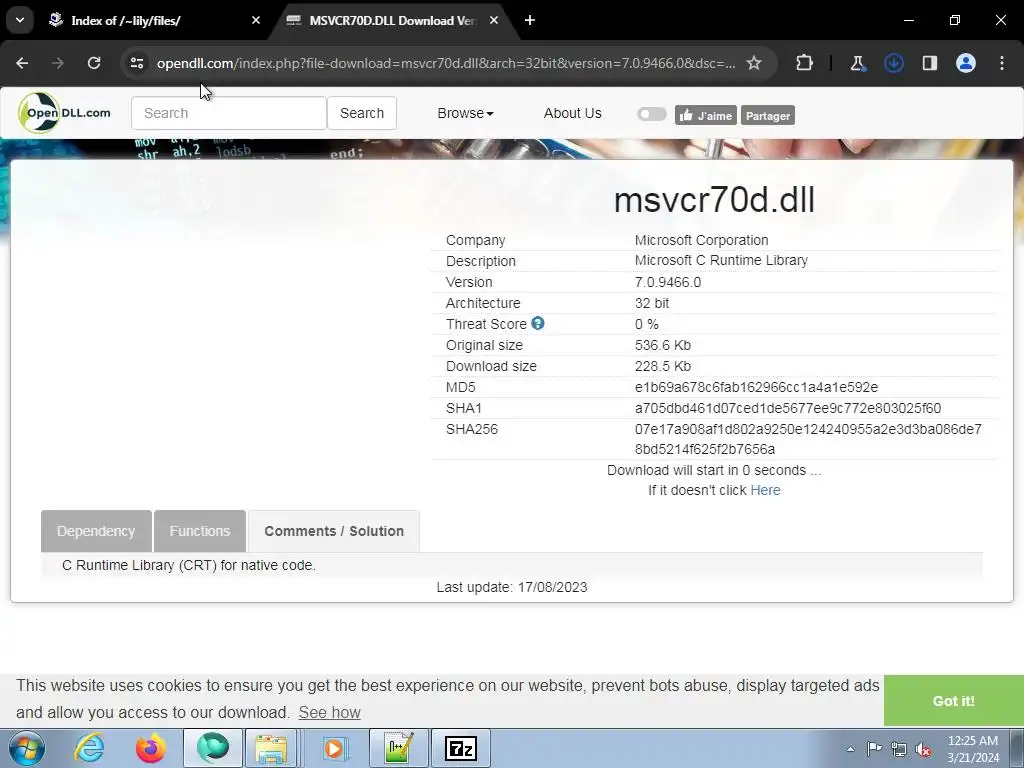Image resolution: width=1024 pixels, height=768 pixels.
Task: Click the OpenDLL.com logo
Action: [x=64, y=113]
